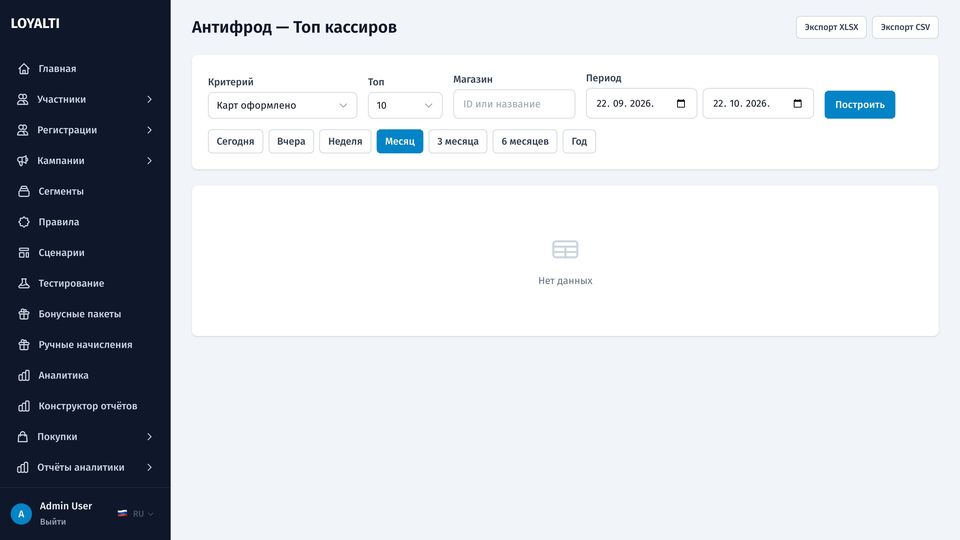Expand the Отчёты аналитики submenu chevron

[149, 467]
